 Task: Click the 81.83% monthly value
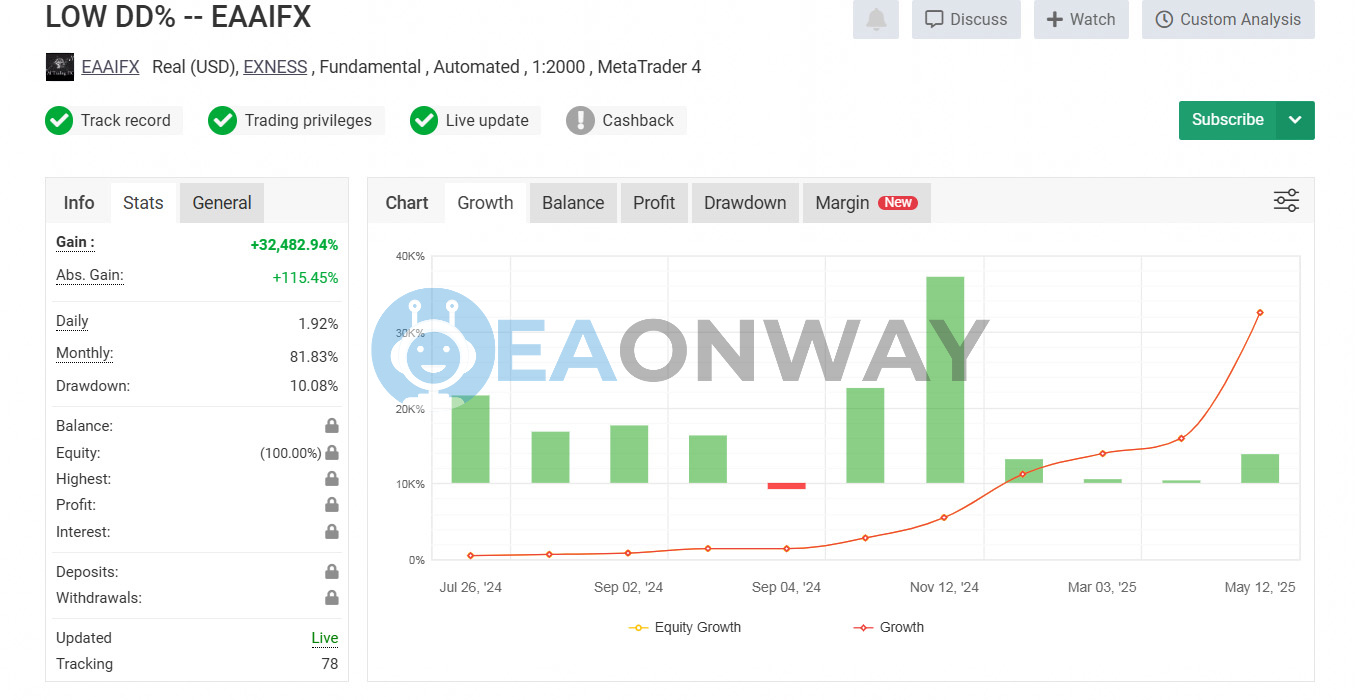pyautogui.click(x=314, y=357)
